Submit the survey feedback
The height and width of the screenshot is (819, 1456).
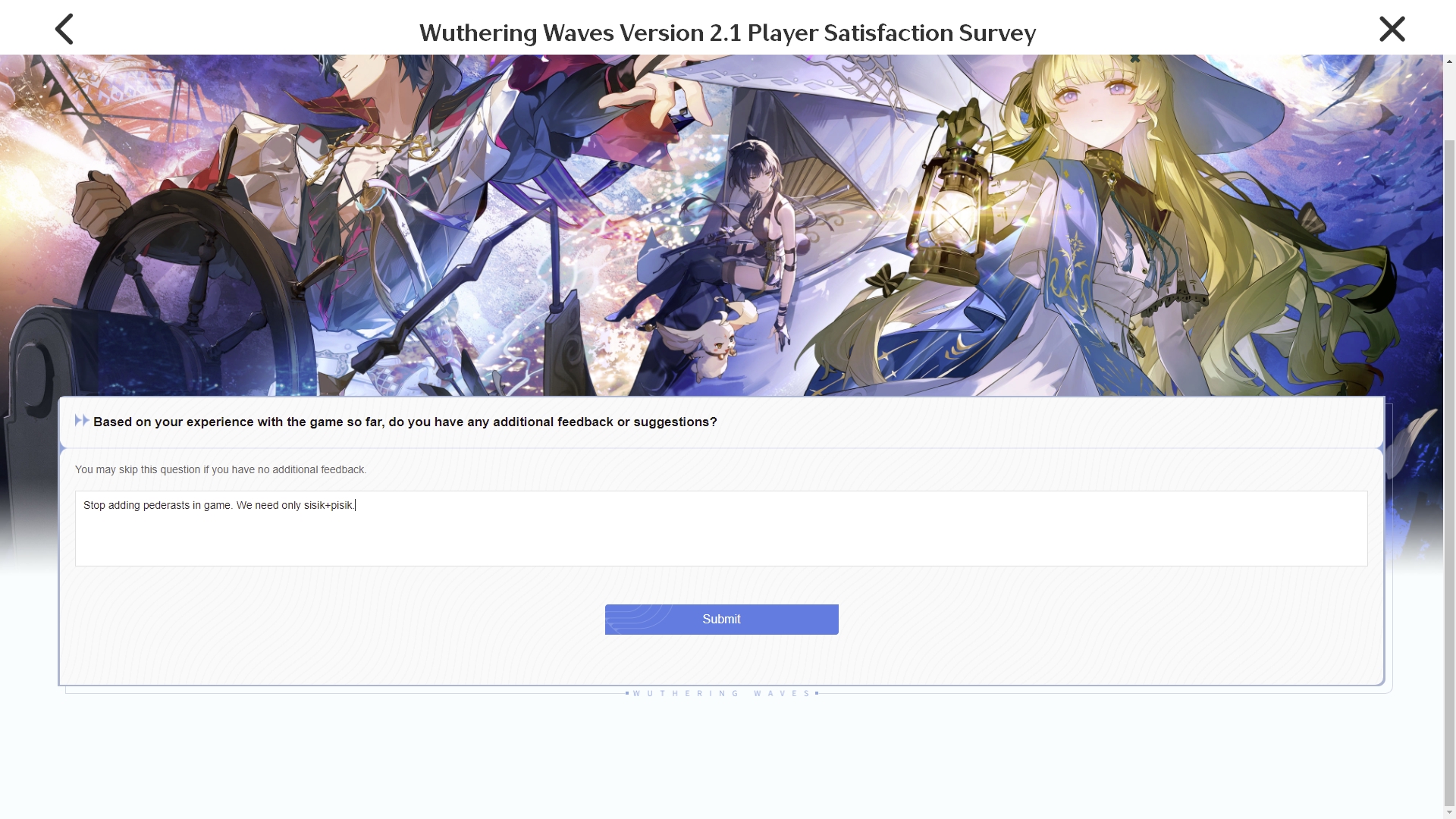721,619
